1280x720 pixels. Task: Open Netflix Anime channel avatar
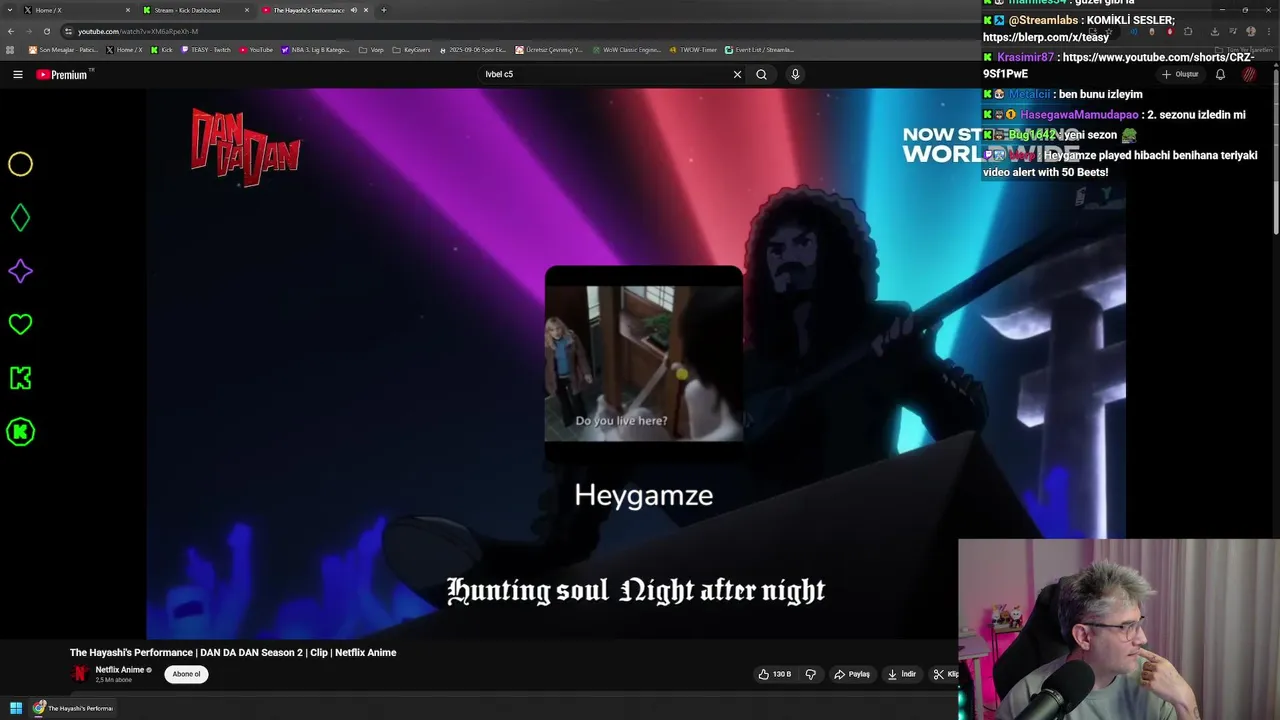79,674
